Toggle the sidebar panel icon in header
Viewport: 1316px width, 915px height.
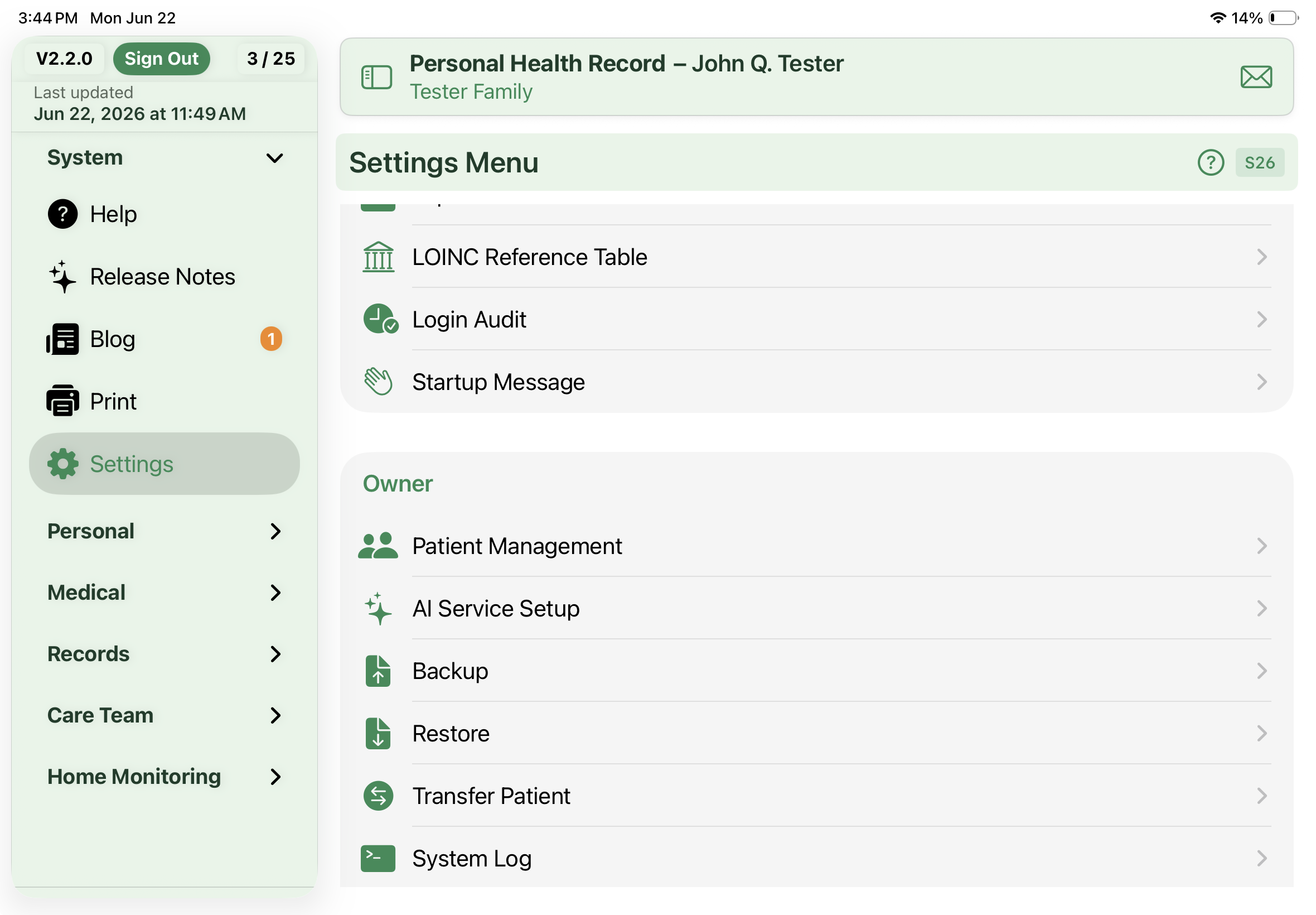376,77
